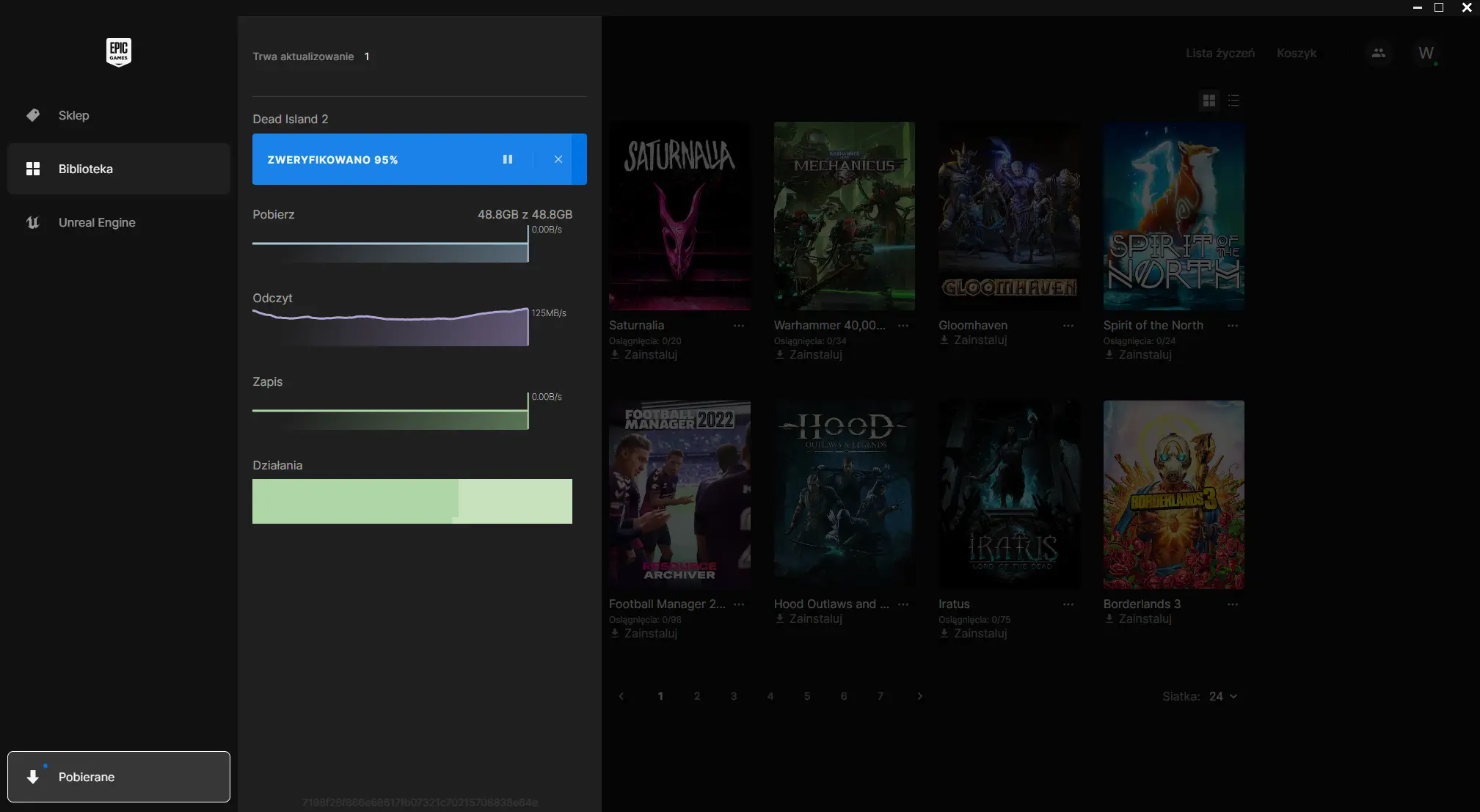
Task: Open Iratus game cover
Action: 1009,494
